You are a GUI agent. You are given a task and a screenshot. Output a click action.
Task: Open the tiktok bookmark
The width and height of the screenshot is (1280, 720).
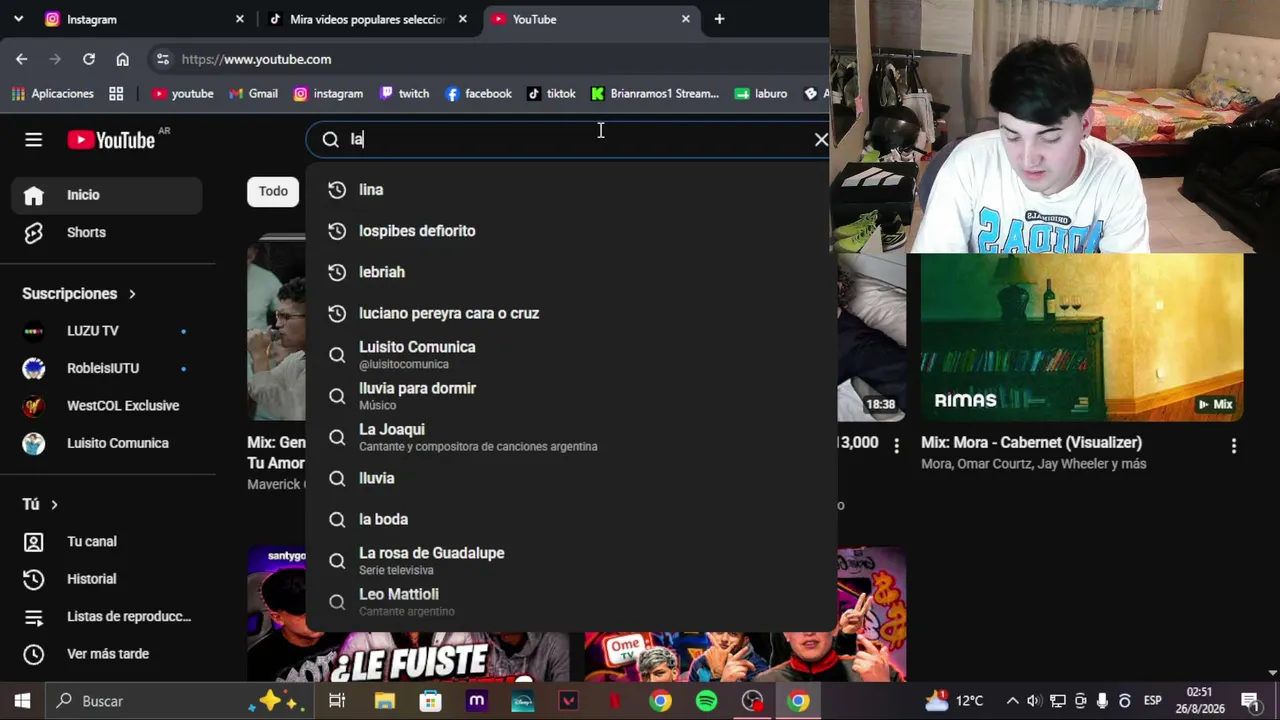tap(551, 93)
